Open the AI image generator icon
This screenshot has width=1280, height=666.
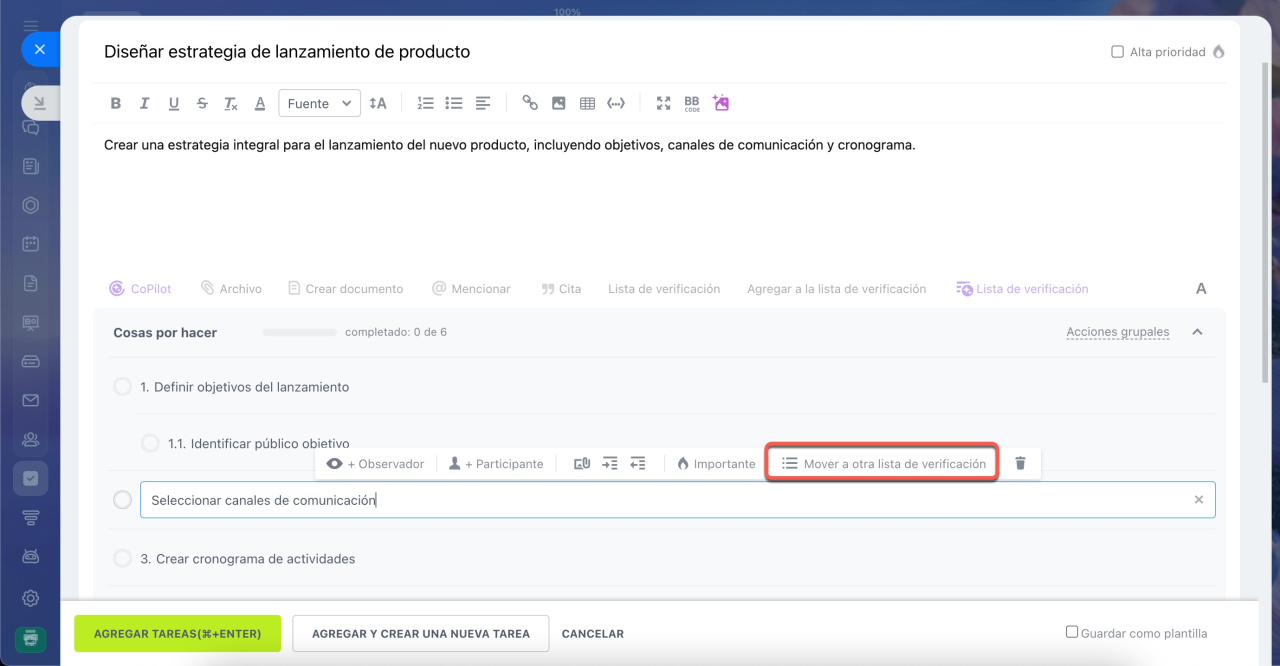tap(721, 103)
